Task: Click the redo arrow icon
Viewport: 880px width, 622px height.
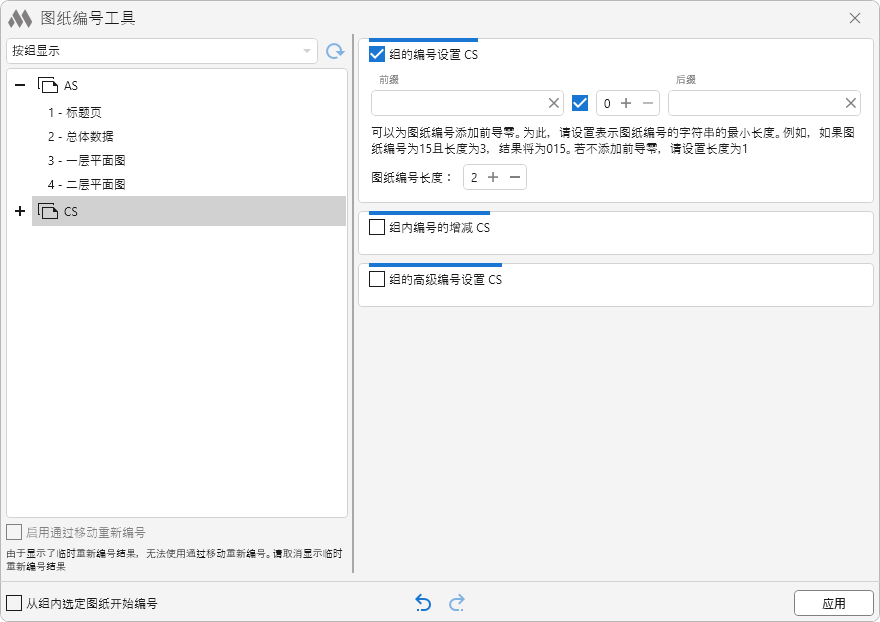Action: point(457,603)
